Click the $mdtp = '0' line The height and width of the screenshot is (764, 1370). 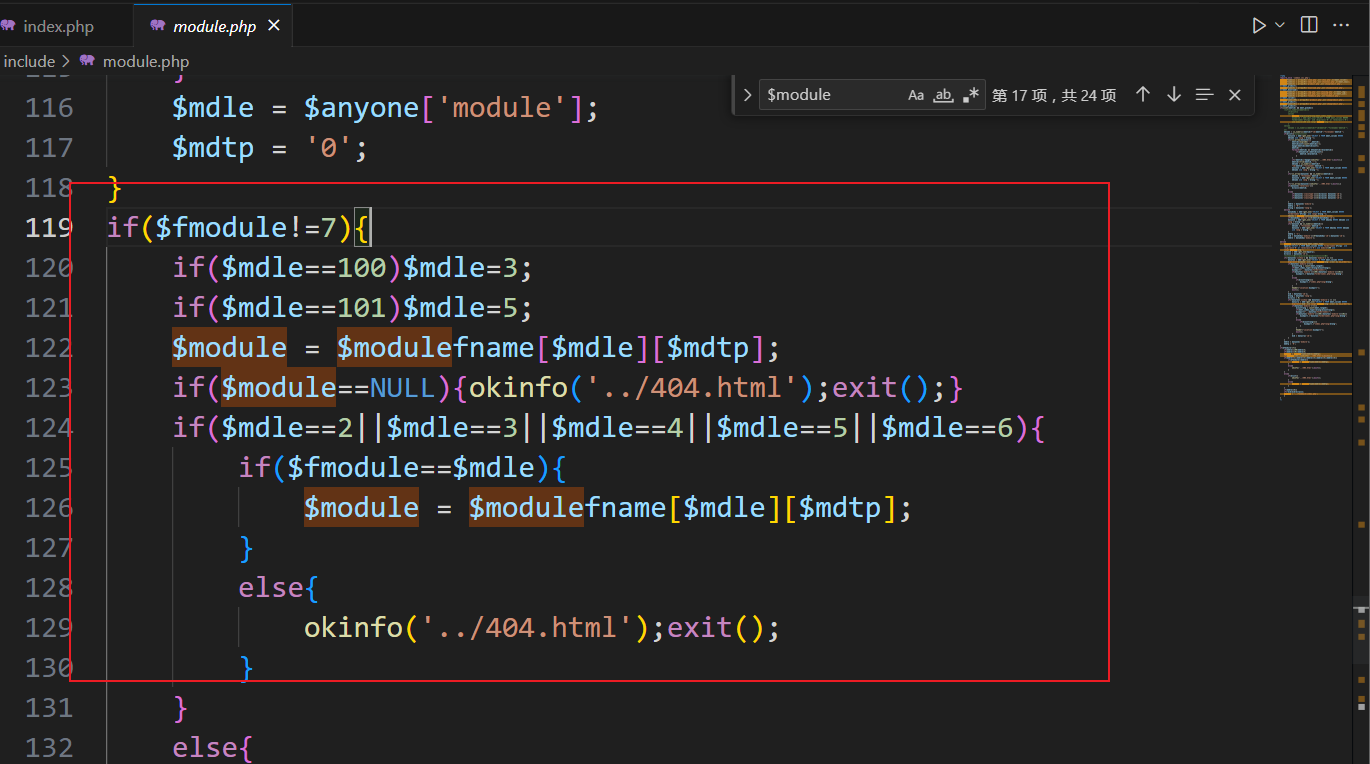(270, 147)
